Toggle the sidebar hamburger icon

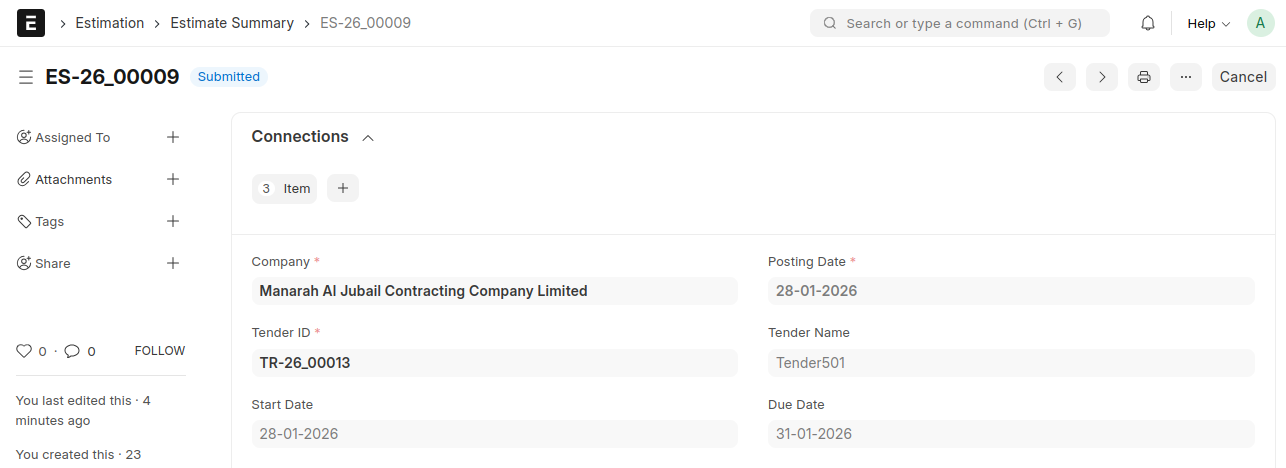click(x=26, y=77)
